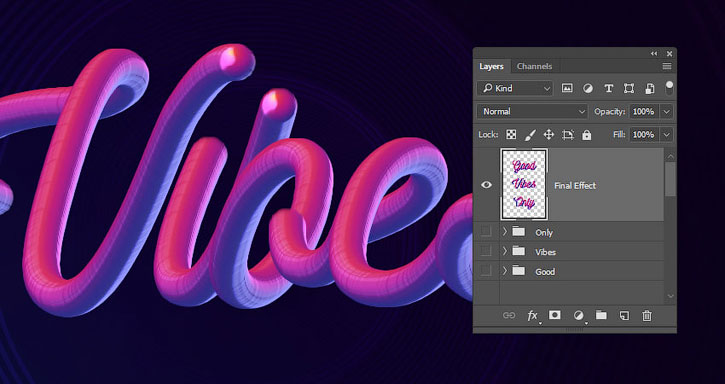Click the Good group folder icon
The width and height of the screenshot is (725, 384).
point(519,271)
